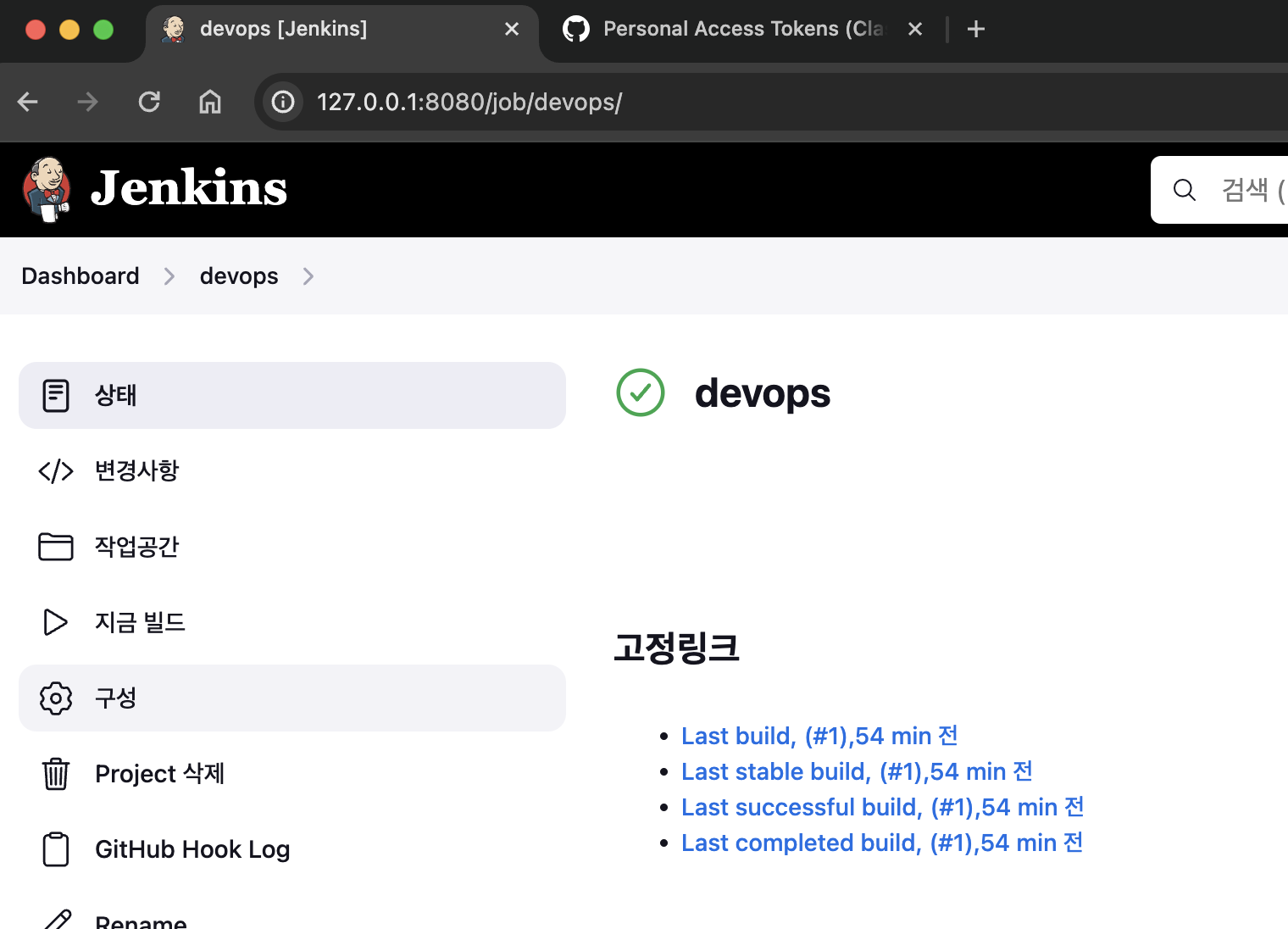1288x929 pixels.
Task: Close the Personal Access Tokens tab
Action: pyautogui.click(x=915, y=30)
